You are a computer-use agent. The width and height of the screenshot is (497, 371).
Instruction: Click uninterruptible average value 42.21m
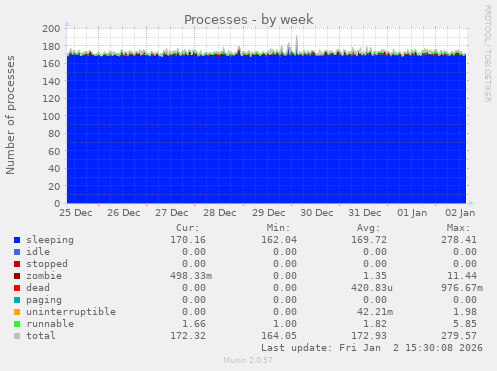[375, 312]
